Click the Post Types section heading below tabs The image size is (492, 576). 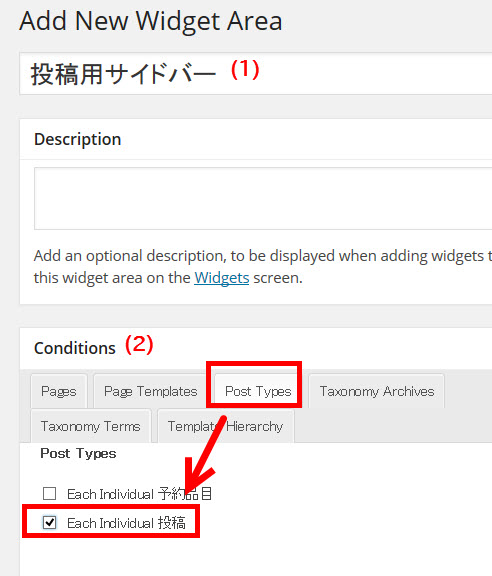78,453
